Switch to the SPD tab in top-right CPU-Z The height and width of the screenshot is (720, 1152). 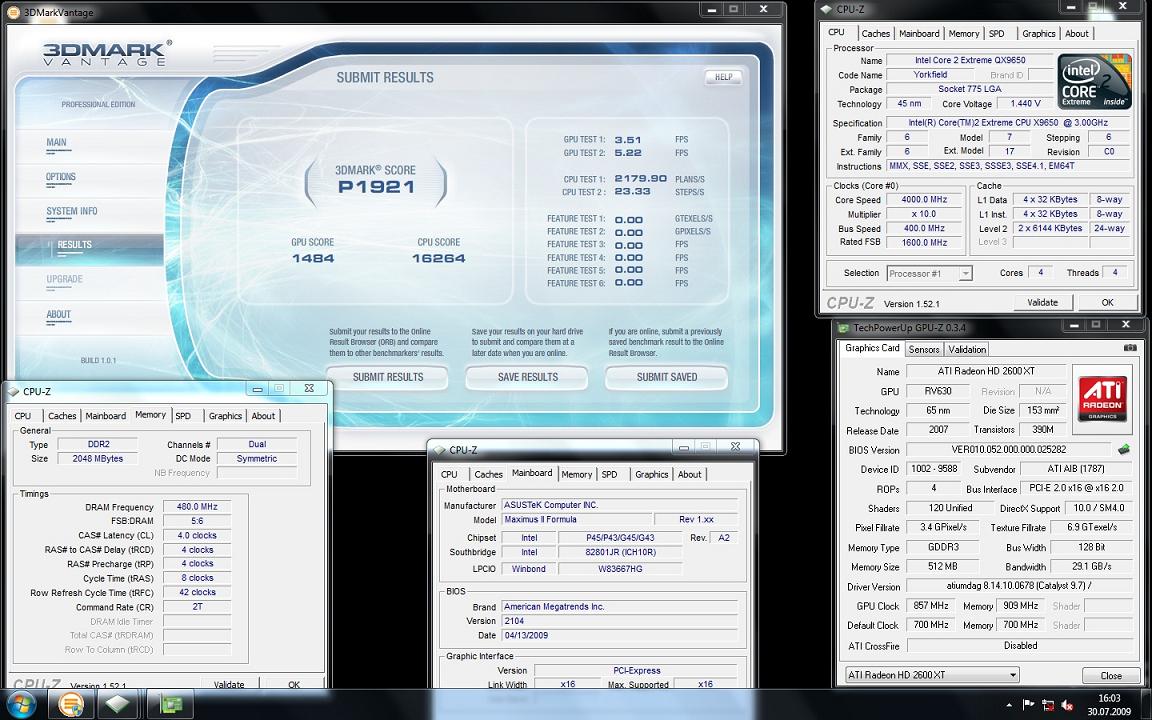click(x=996, y=34)
